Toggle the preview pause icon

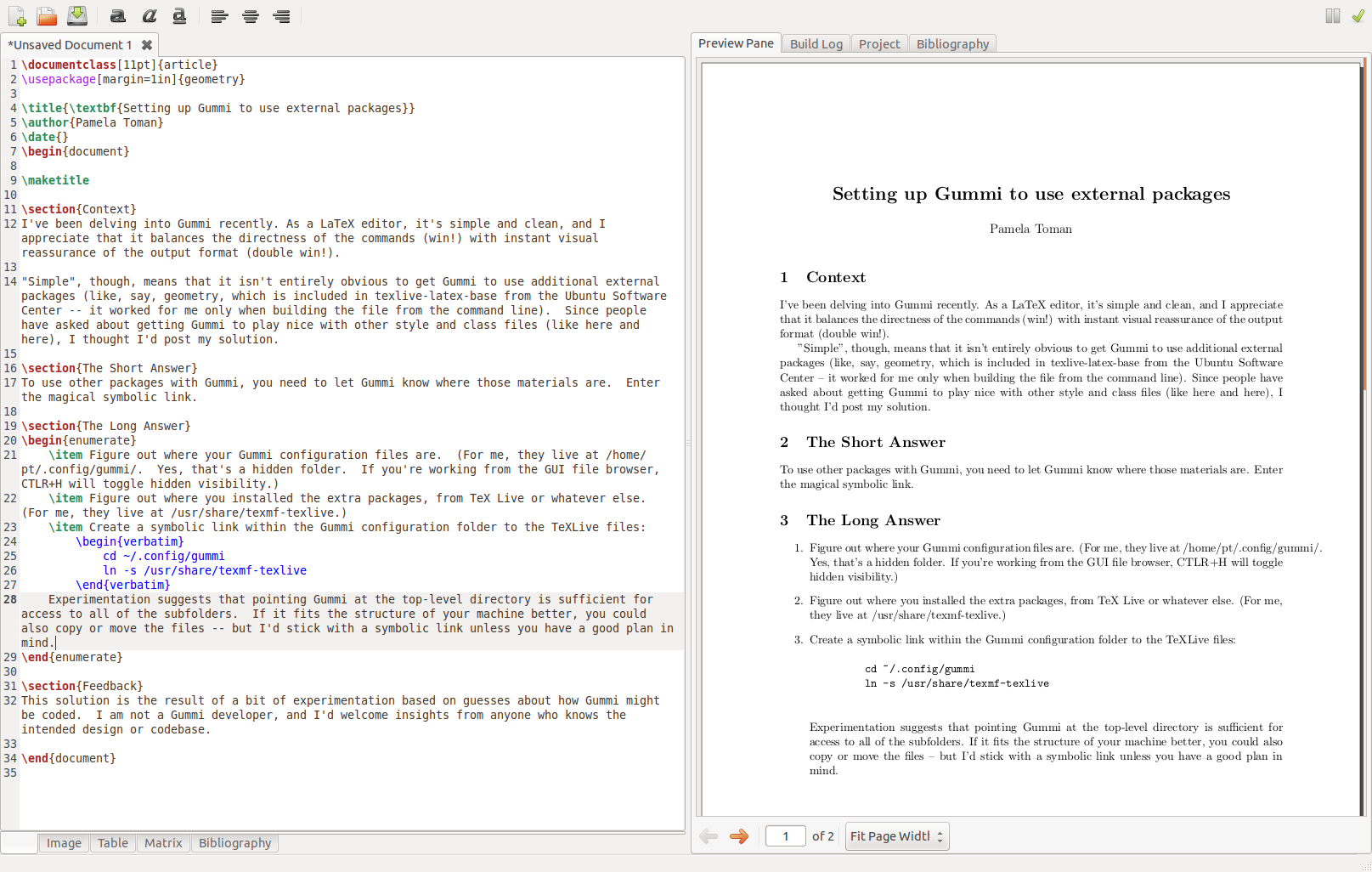(1332, 16)
